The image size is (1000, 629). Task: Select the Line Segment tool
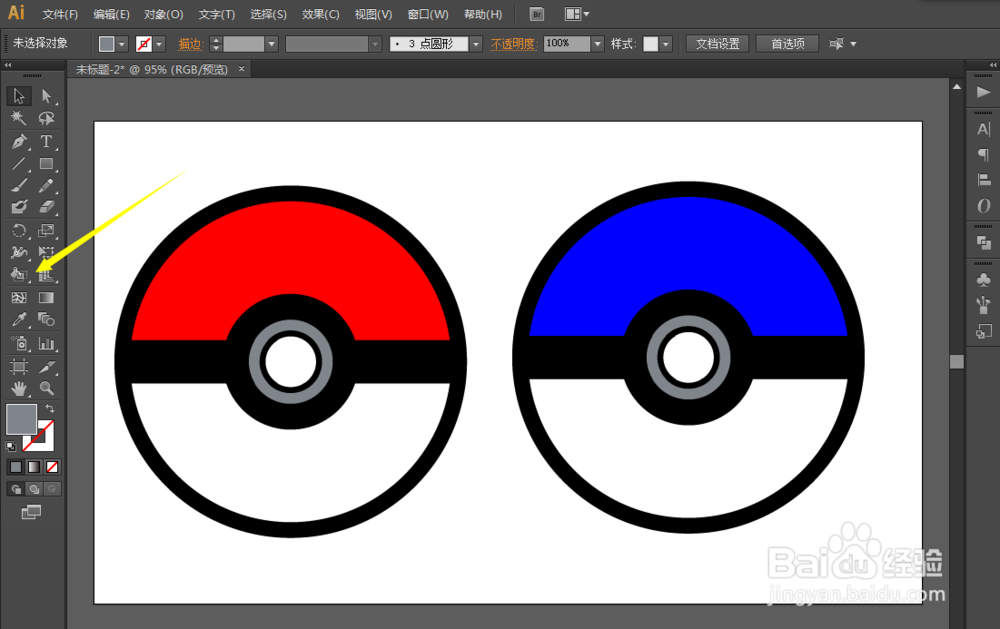click(18, 163)
